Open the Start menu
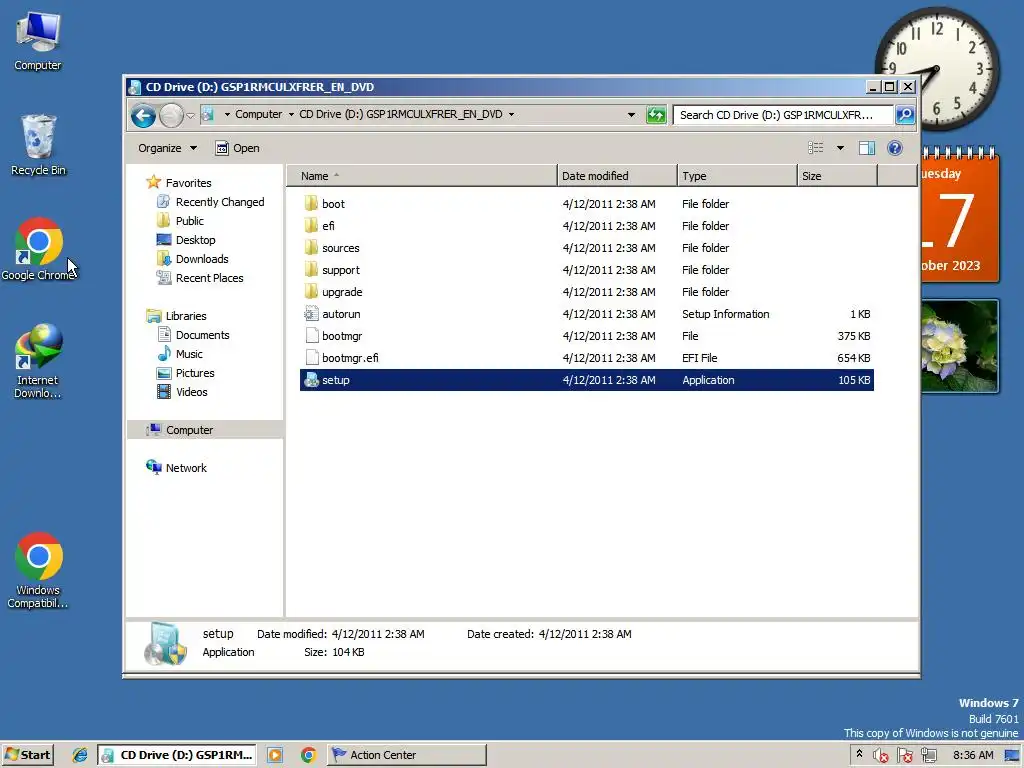The height and width of the screenshot is (768, 1024). point(28,755)
